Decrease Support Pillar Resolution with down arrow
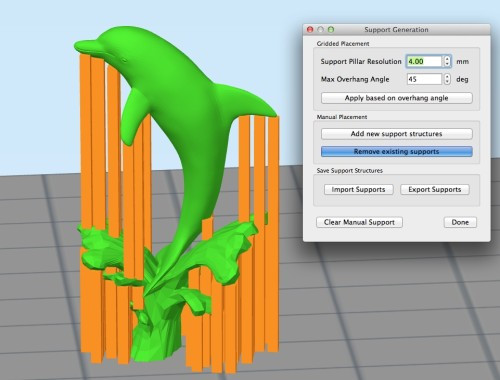 coord(447,64)
